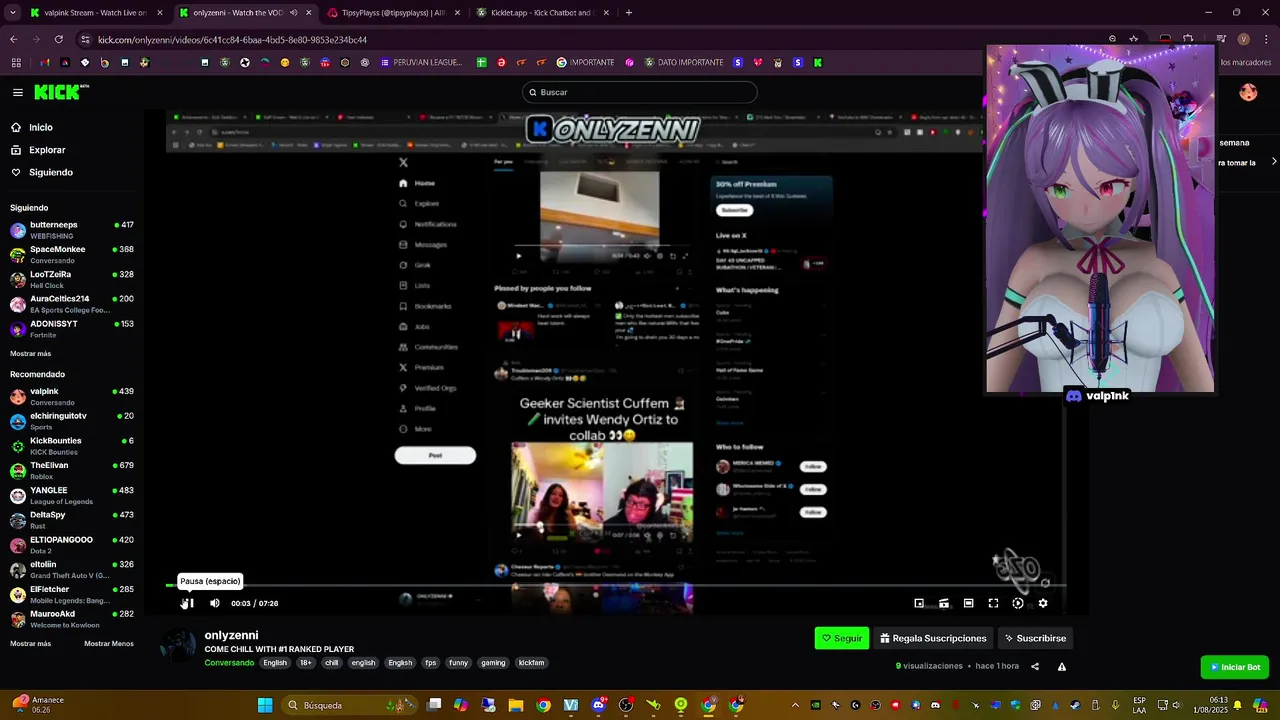This screenshot has width=1280, height=720.
Task: Pause the video with the pause control
Action: tap(187, 603)
